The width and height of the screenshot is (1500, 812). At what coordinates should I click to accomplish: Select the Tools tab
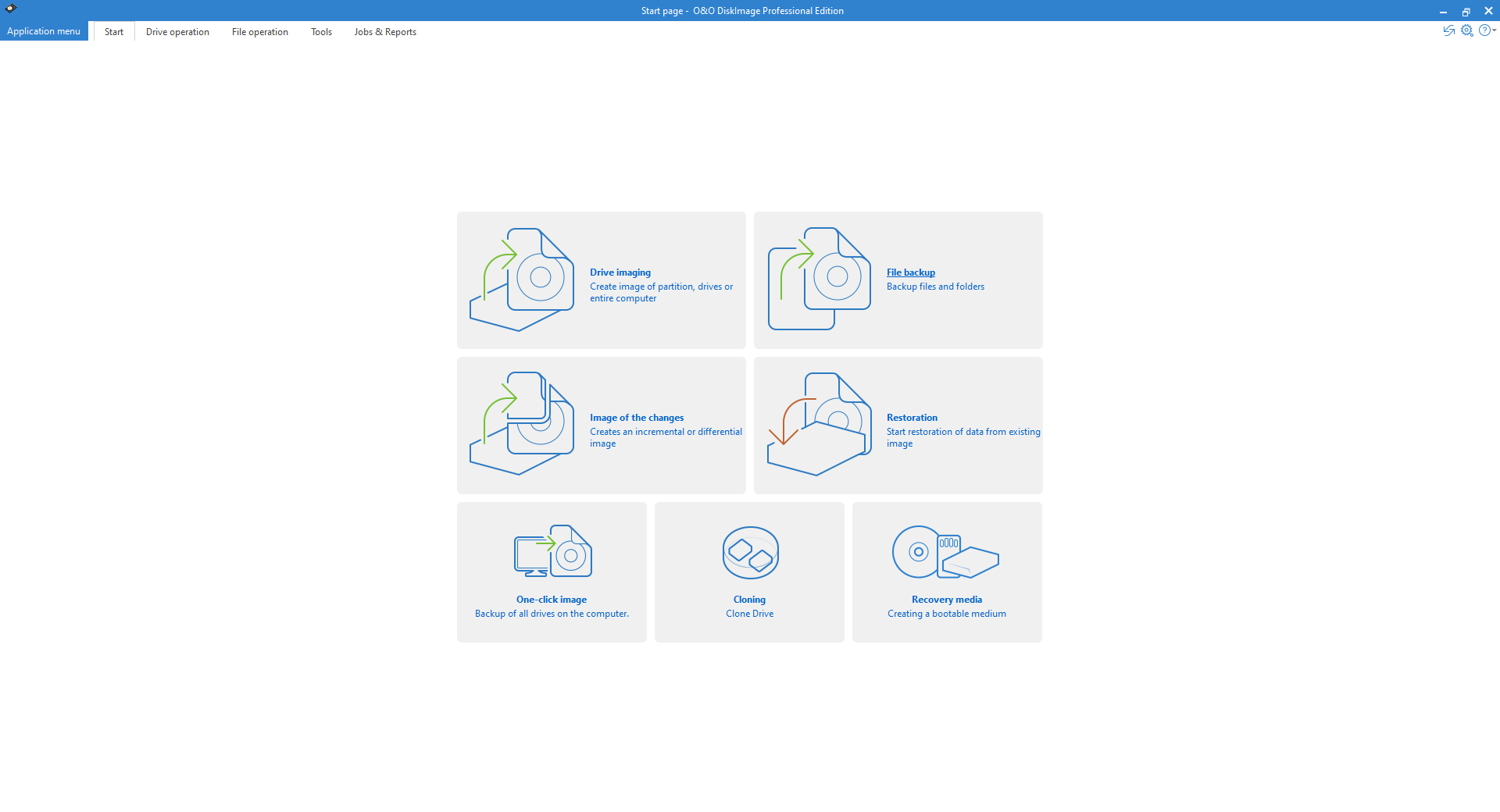click(321, 32)
